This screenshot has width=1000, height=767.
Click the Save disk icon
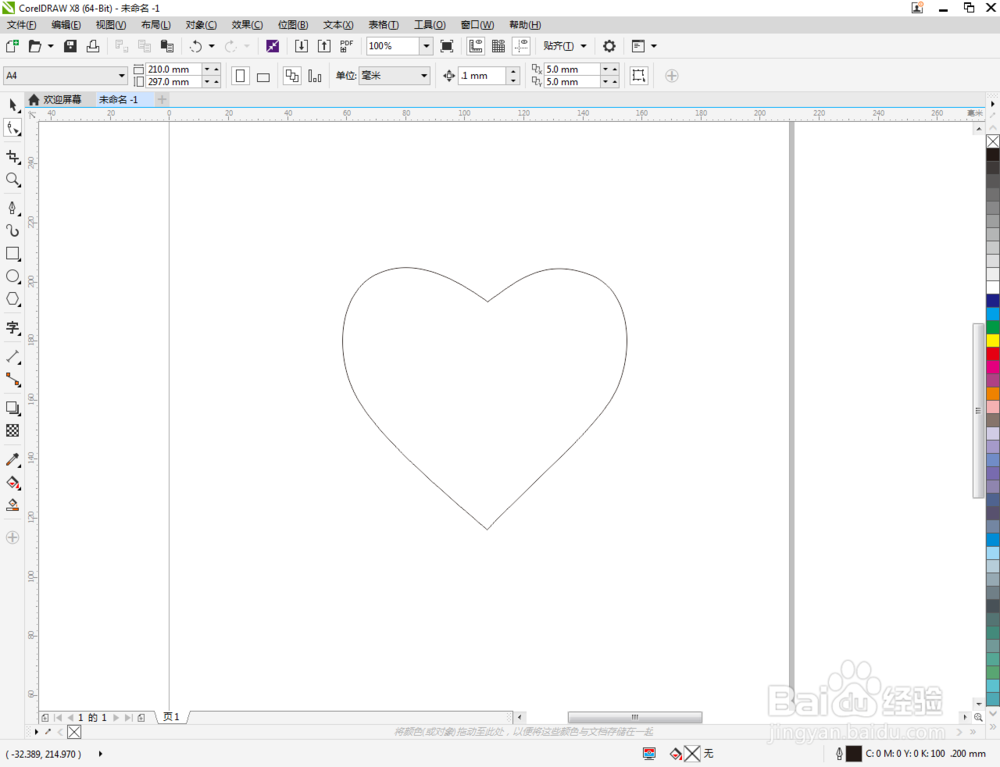[70, 46]
